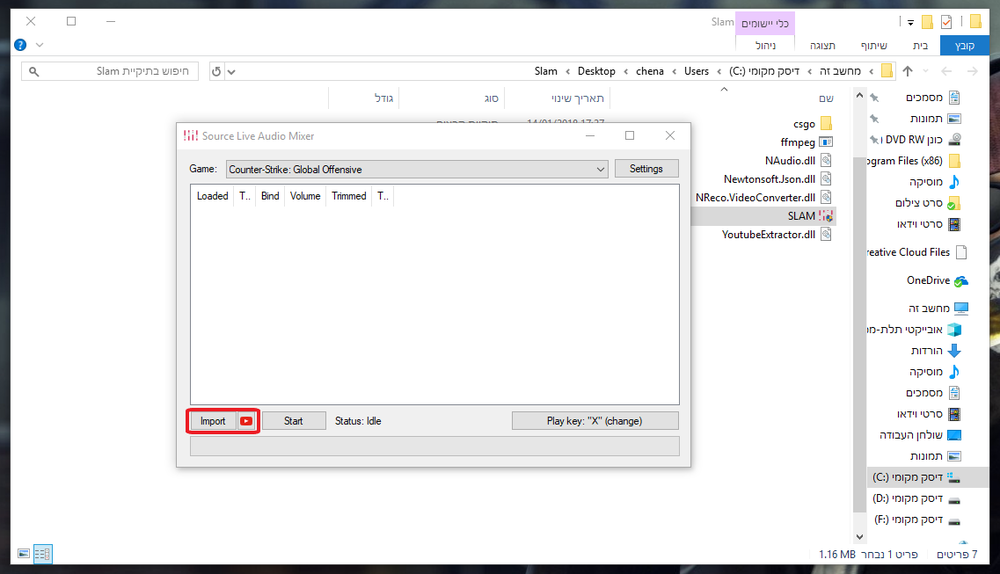Click the YoutubeExtractor.dll file name
Screen dimensions: 1000x574
tap(768, 234)
